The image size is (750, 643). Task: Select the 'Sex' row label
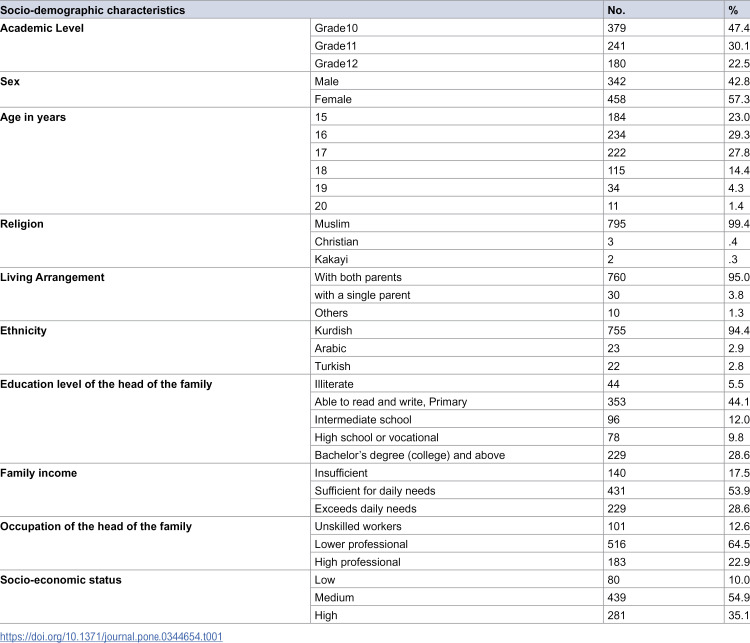[x=10, y=81]
